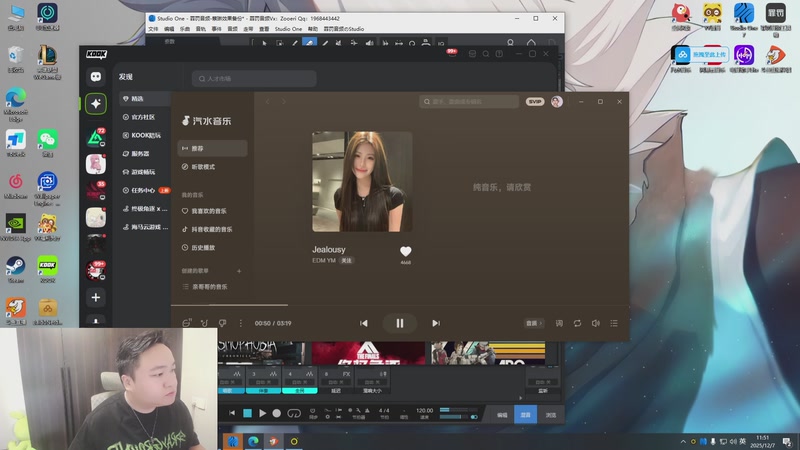Open the play queue list icon
Screen dimensions: 800x450
click(614, 323)
